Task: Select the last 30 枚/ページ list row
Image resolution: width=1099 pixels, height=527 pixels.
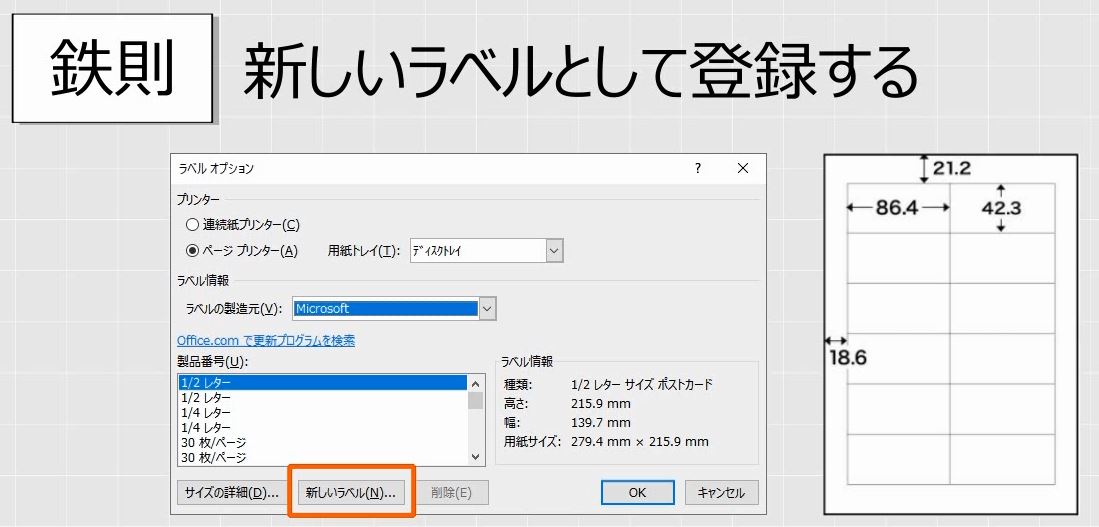Action: click(x=322, y=458)
